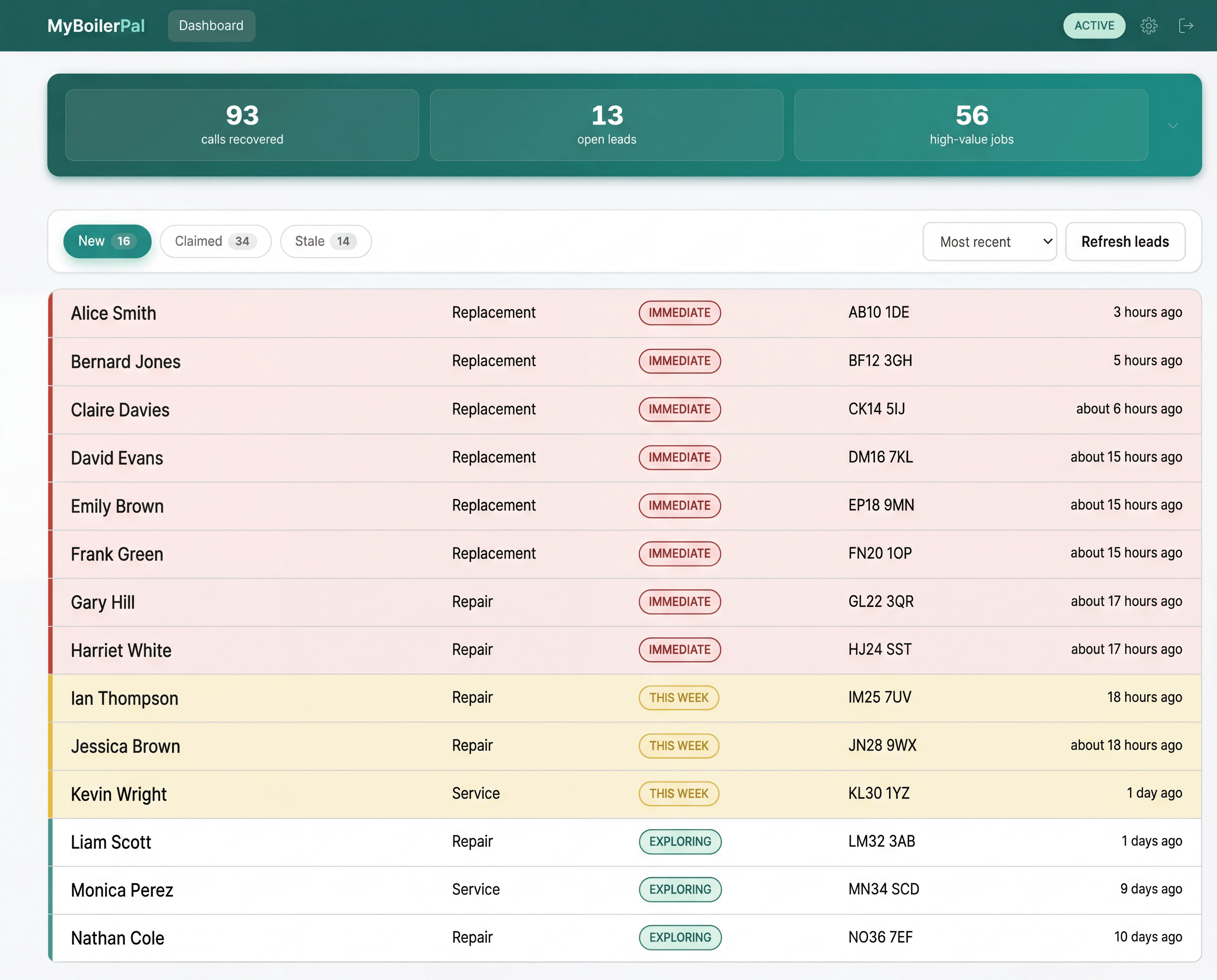
Task: Click the IMMEDIATE badge on Alice Smith's lead
Action: pyautogui.click(x=679, y=313)
